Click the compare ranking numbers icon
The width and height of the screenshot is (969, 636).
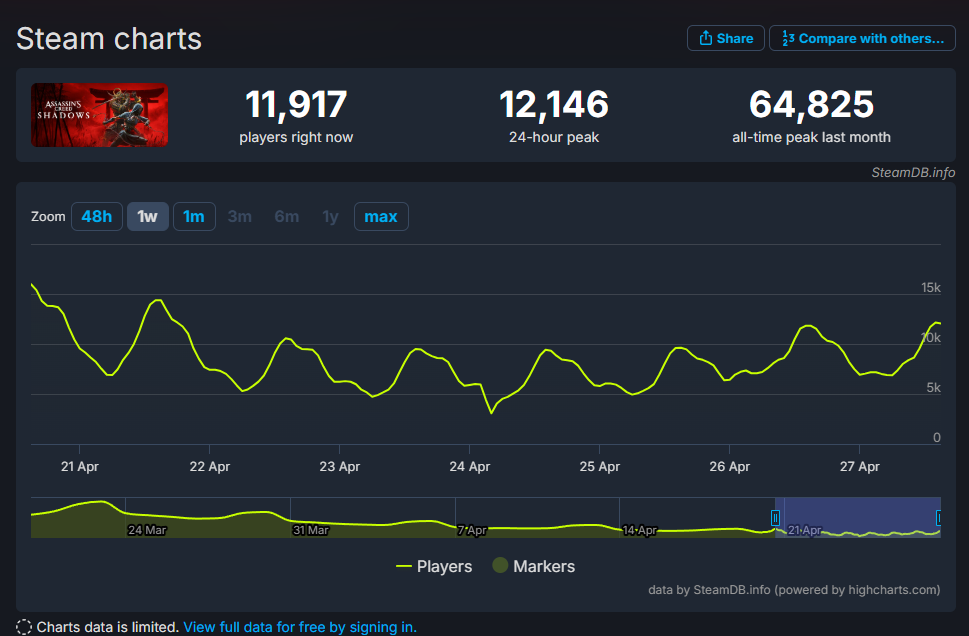click(788, 38)
